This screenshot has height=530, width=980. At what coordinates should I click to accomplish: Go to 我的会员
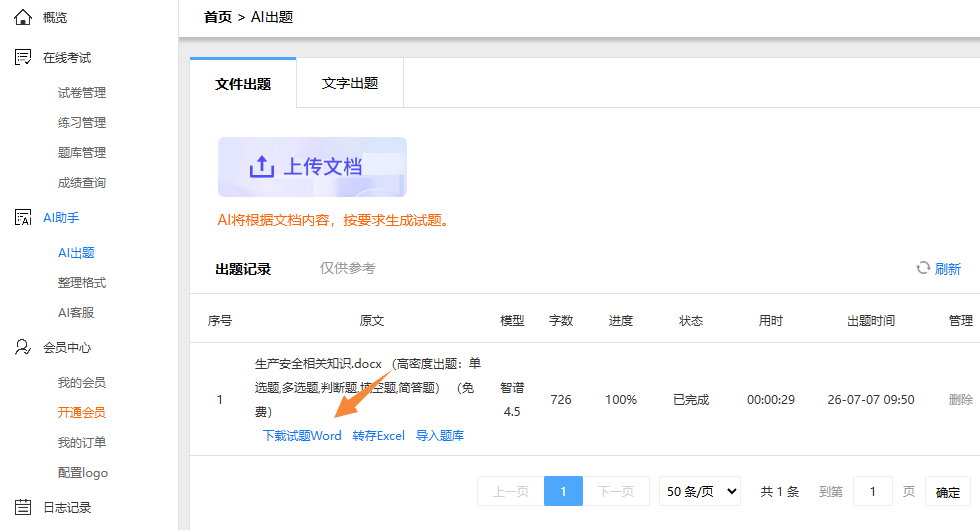[82, 382]
